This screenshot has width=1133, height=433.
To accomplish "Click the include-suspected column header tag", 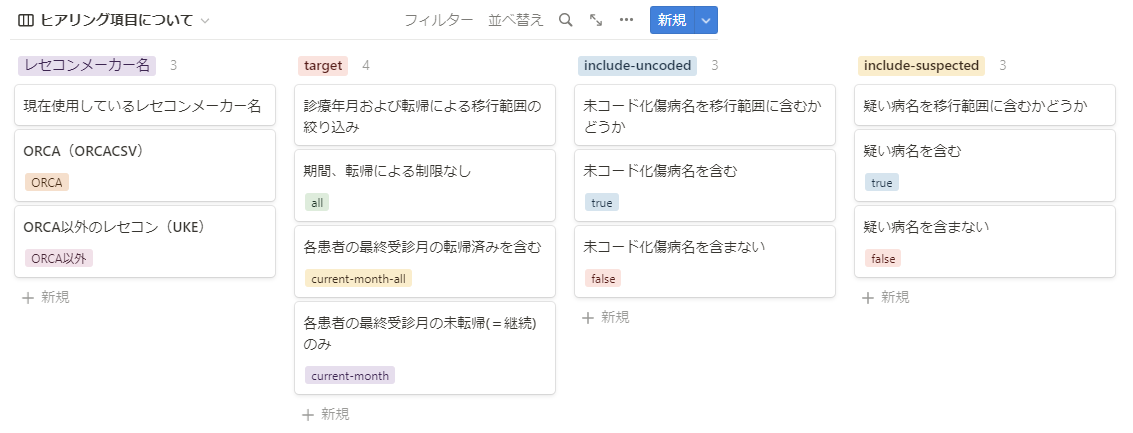I will point(921,66).
